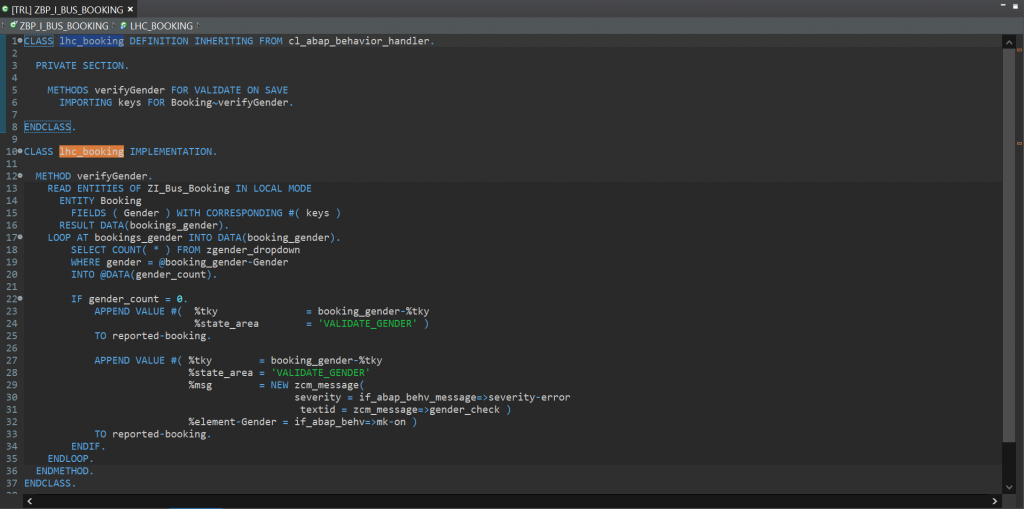Click the horizontal scrollbar right arrow

point(994,501)
